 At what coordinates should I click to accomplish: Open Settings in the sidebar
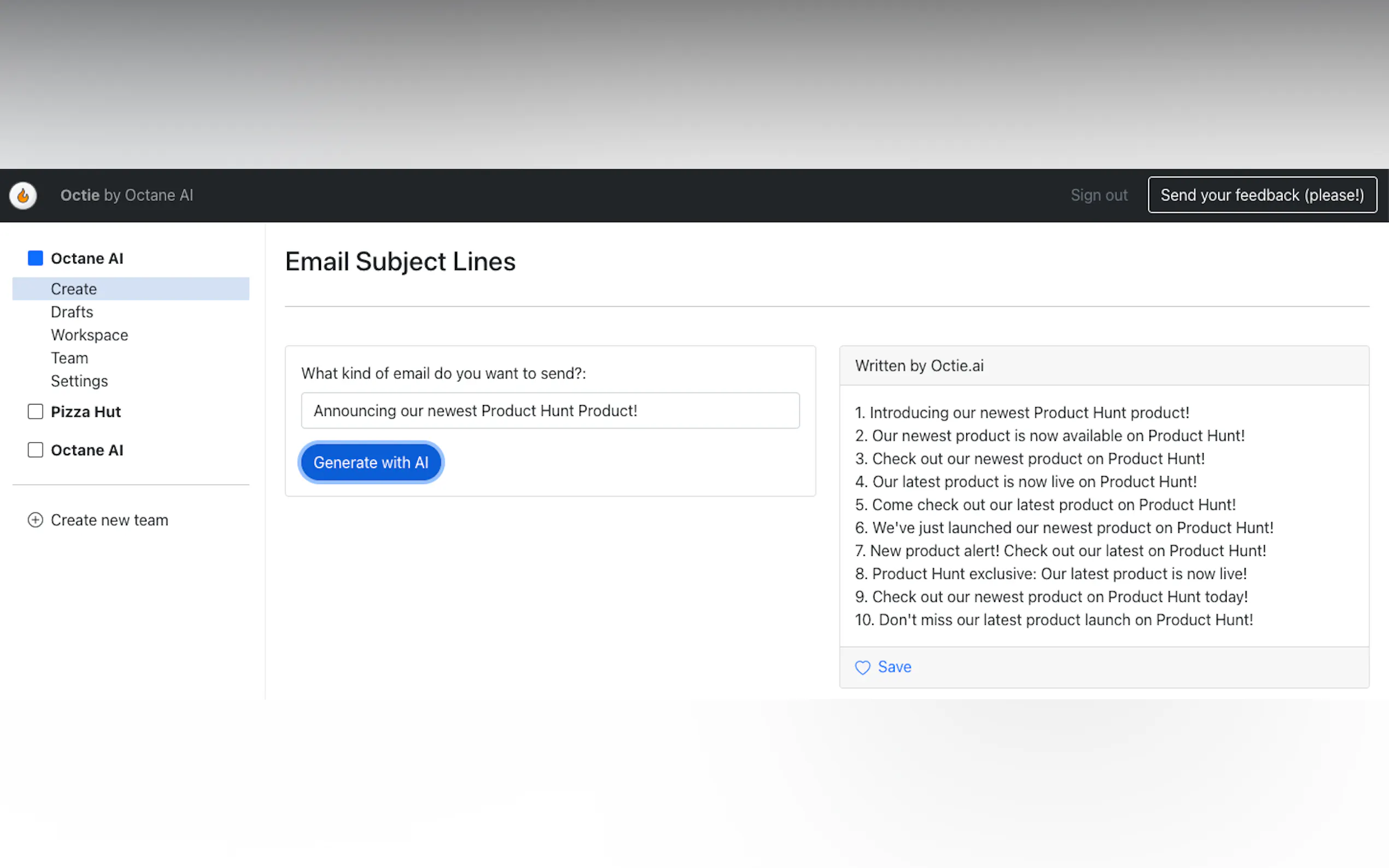tap(79, 381)
